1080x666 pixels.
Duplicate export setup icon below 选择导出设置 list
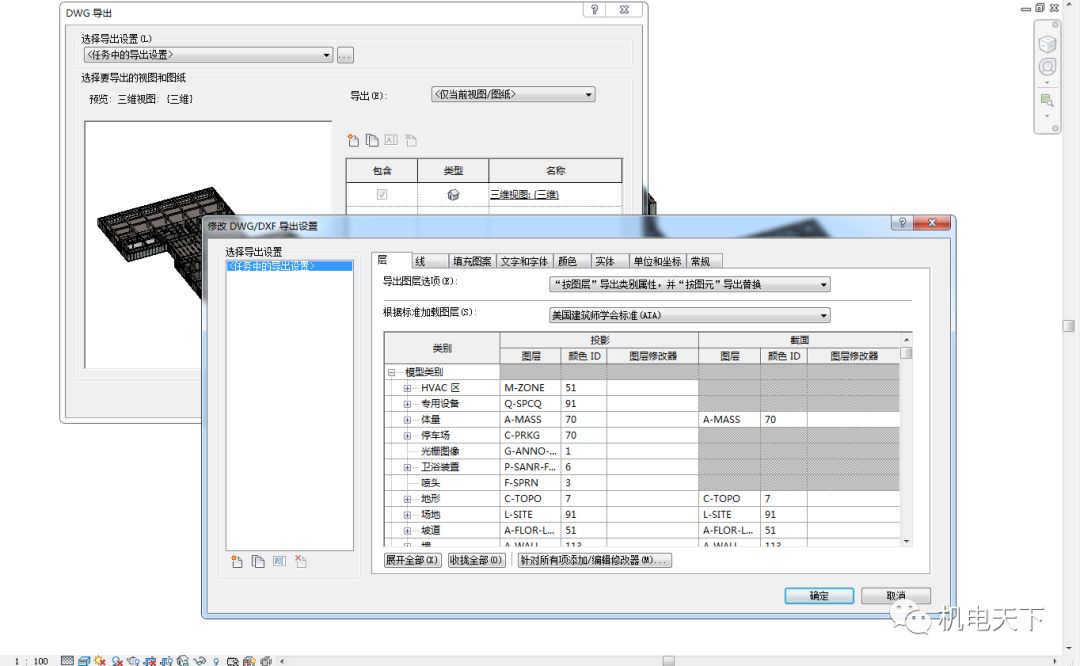[258, 561]
